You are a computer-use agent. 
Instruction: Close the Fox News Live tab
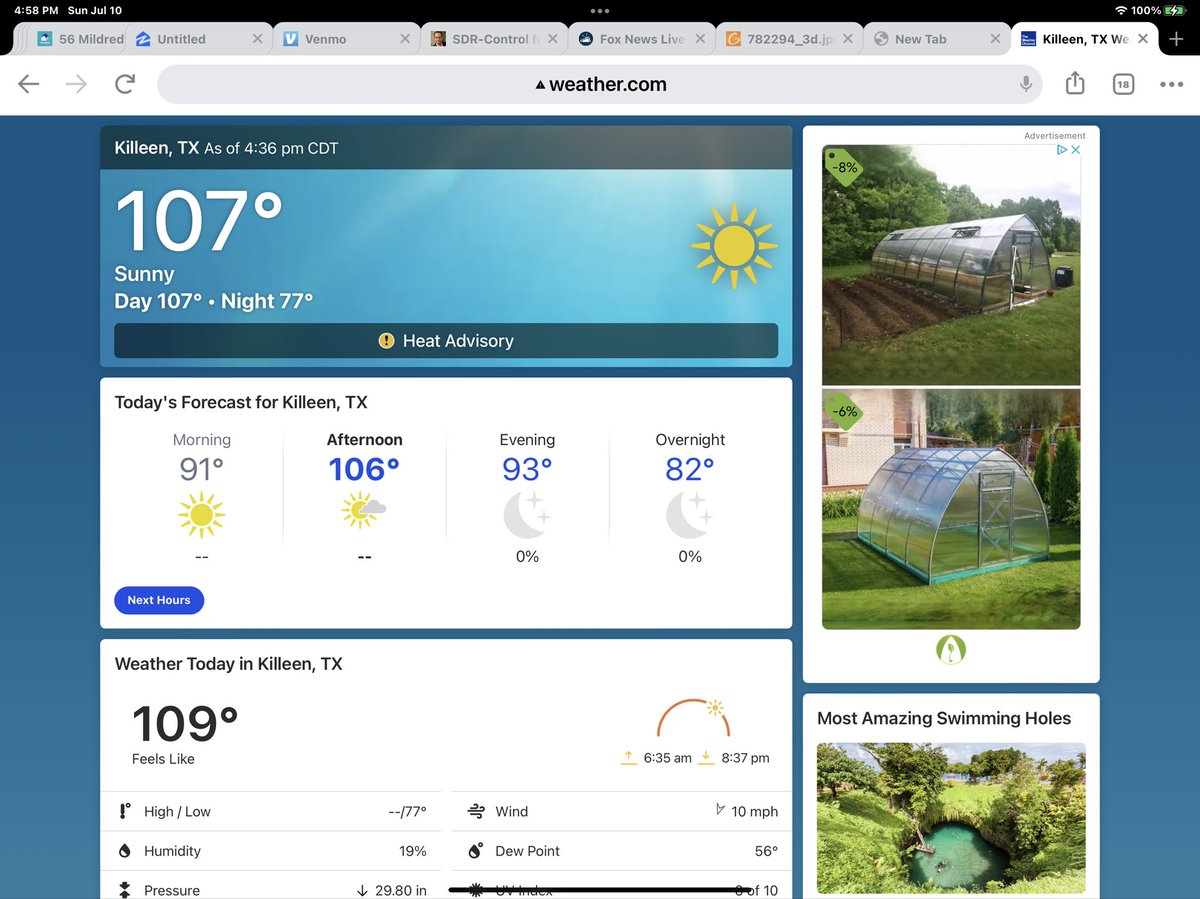[x=700, y=39]
